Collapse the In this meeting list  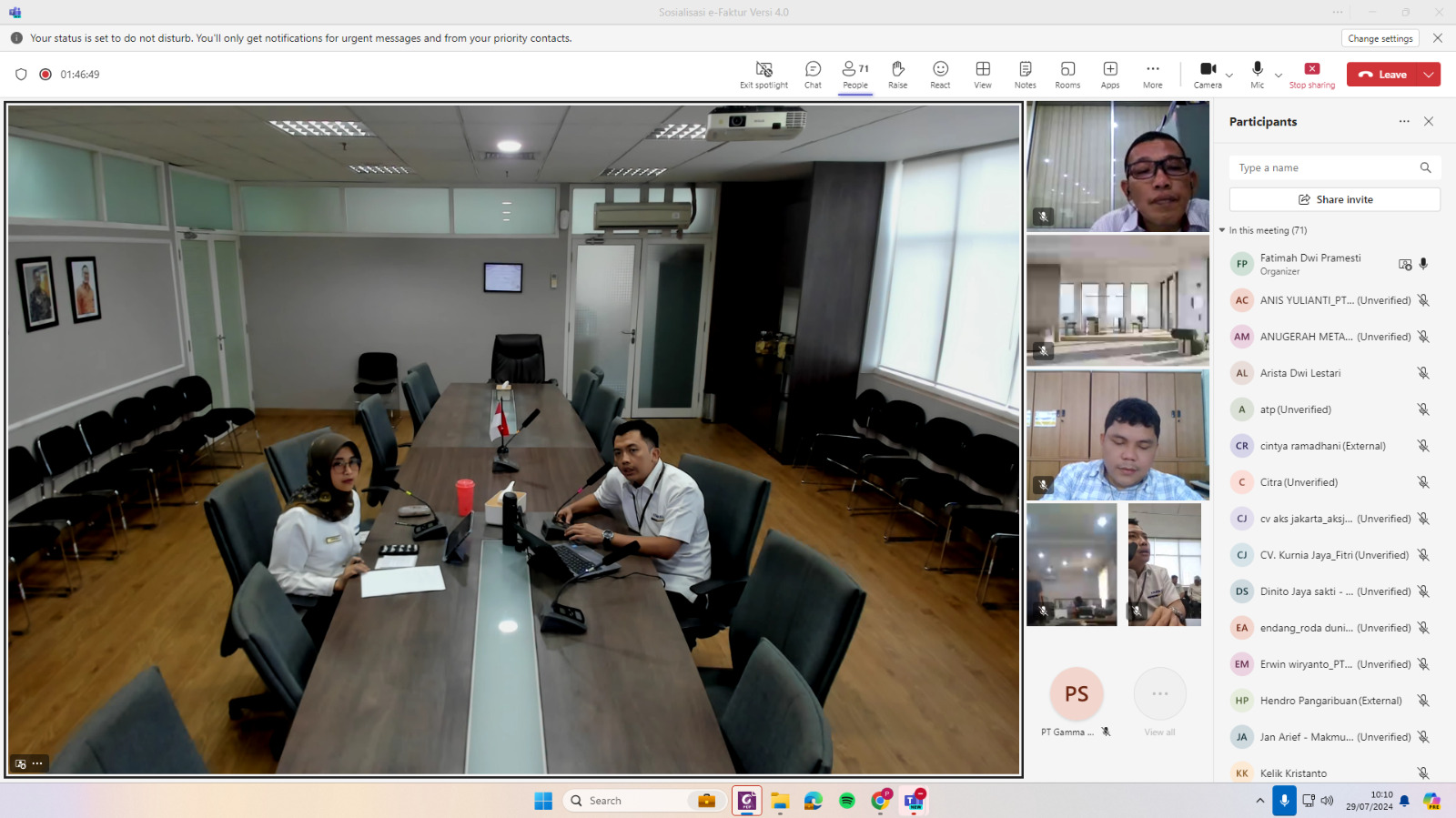[1222, 230]
